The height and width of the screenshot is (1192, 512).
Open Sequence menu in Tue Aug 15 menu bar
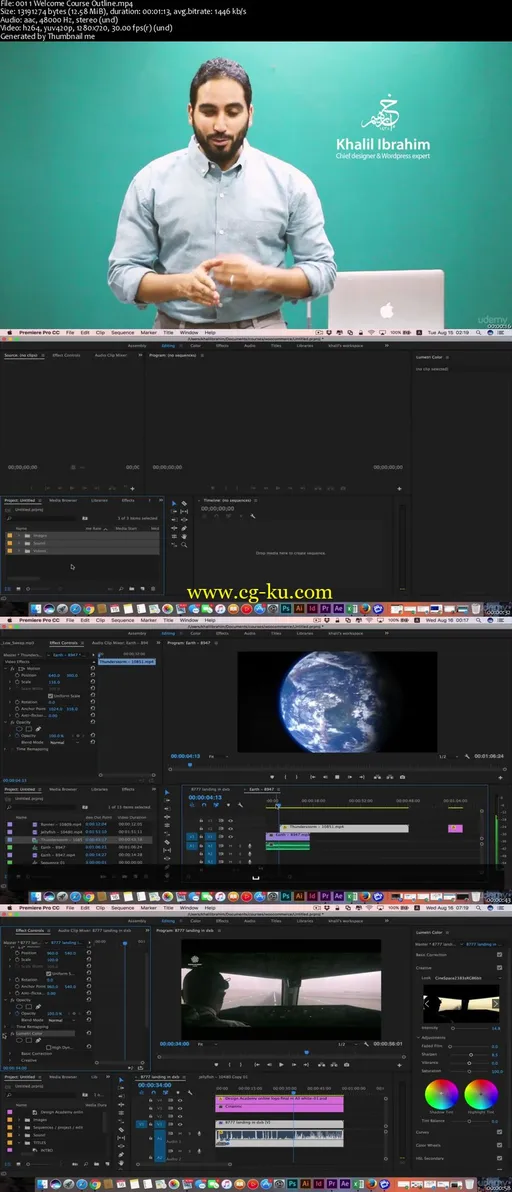pos(122,332)
